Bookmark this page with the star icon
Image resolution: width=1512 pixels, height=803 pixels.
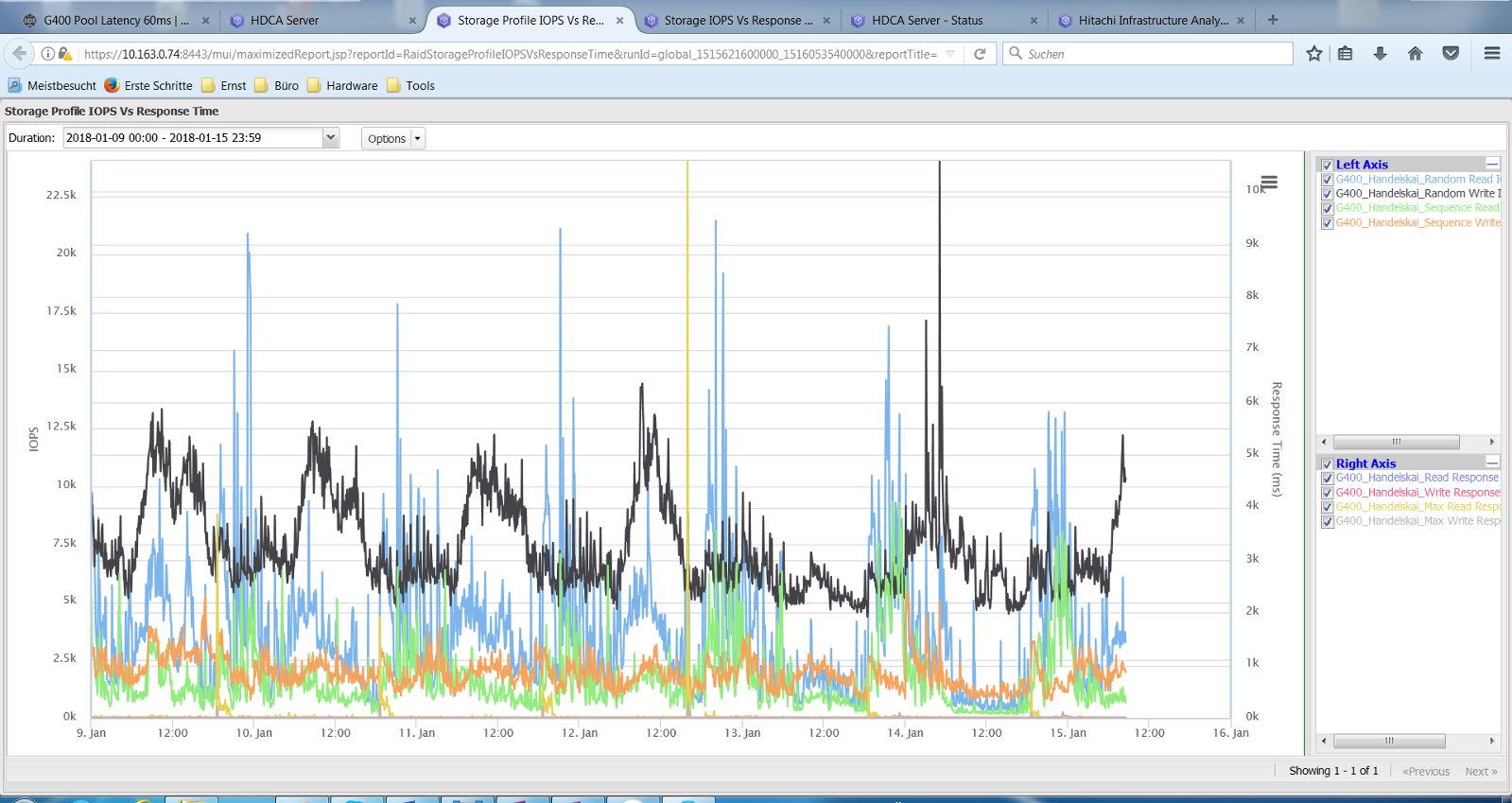[1313, 54]
